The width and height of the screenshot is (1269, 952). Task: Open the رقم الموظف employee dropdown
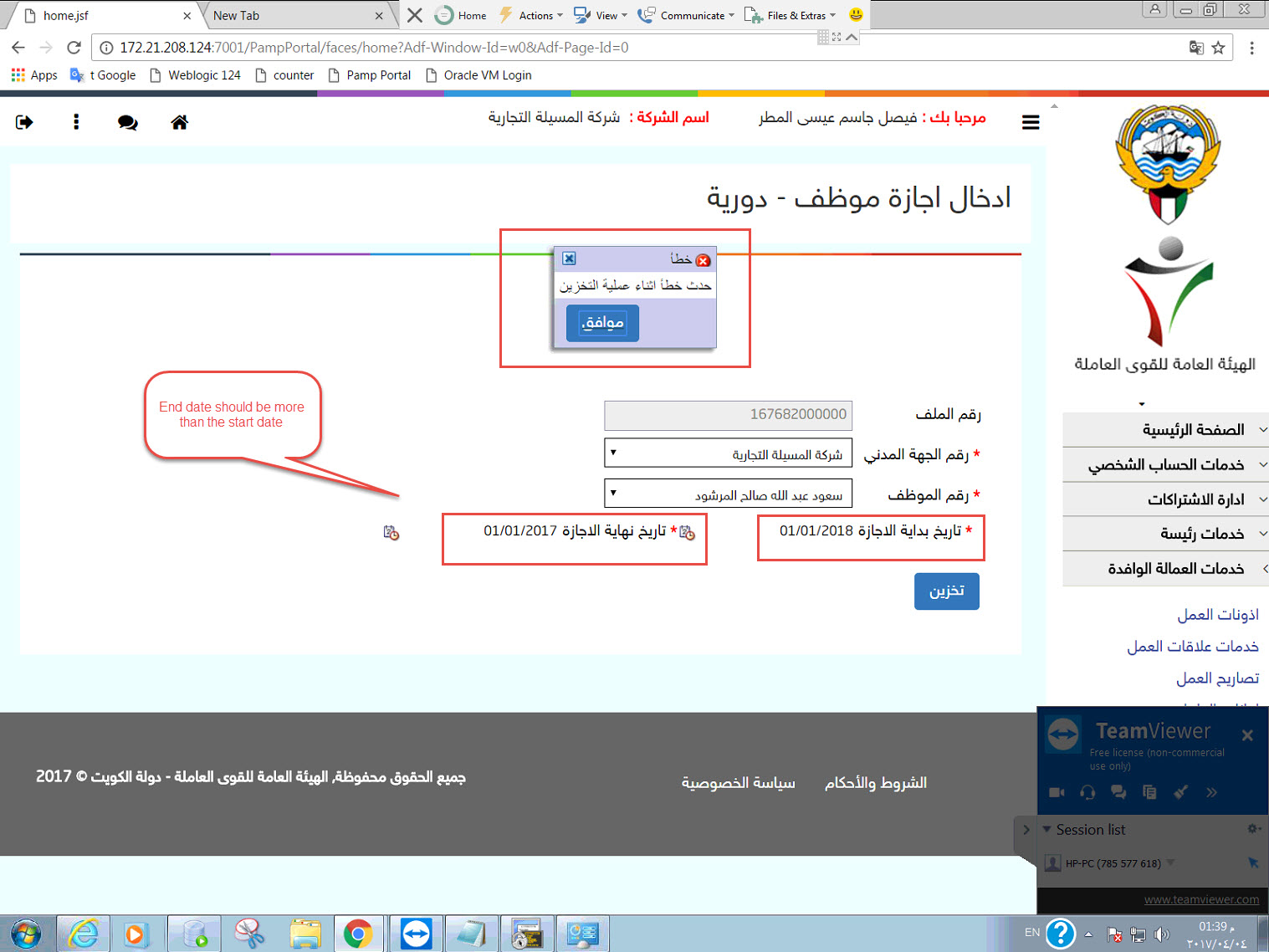pyautogui.click(x=728, y=494)
